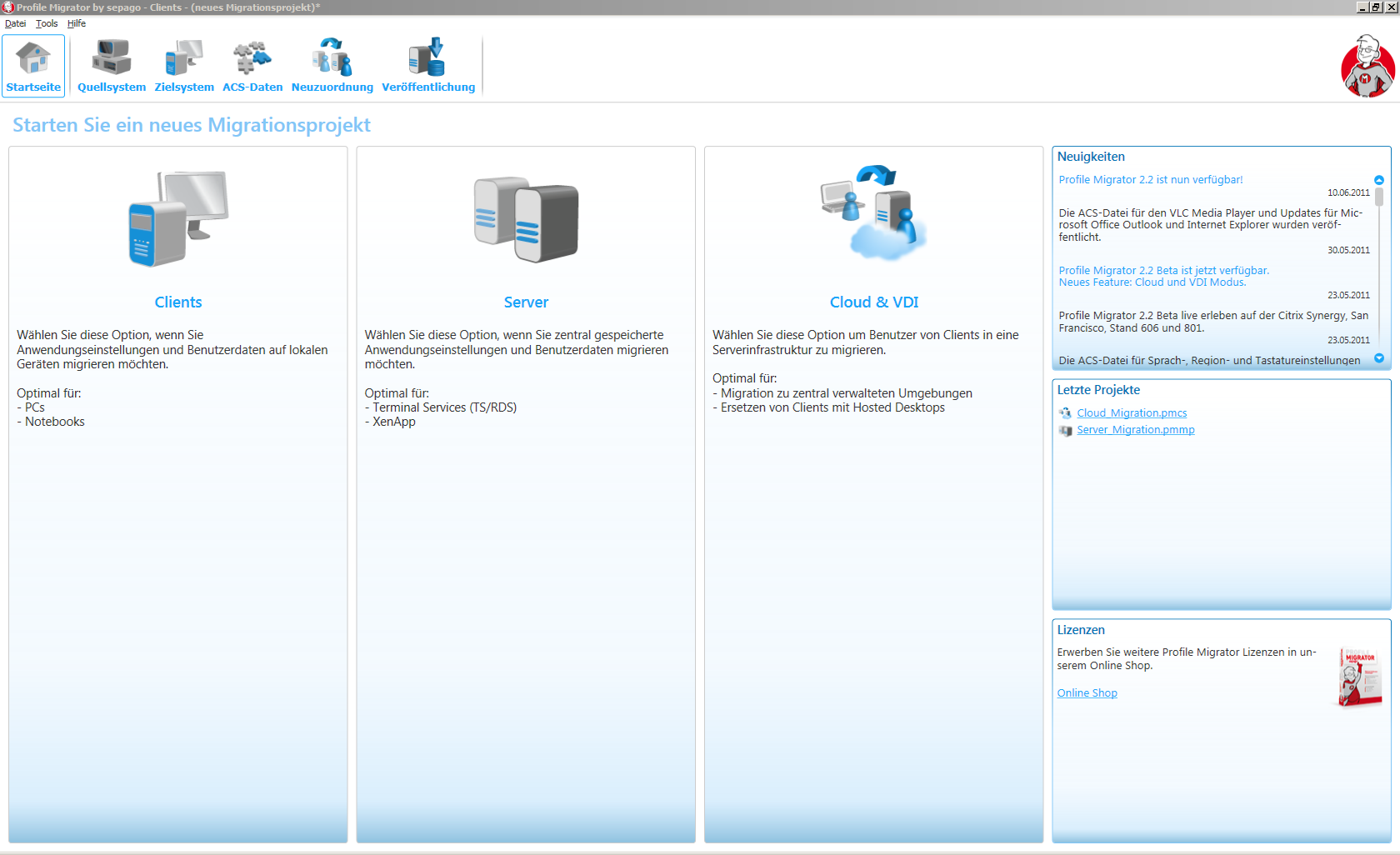Click the Server_Migration.pmmp file icon
The height and width of the screenshot is (855, 1400).
point(1065,430)
